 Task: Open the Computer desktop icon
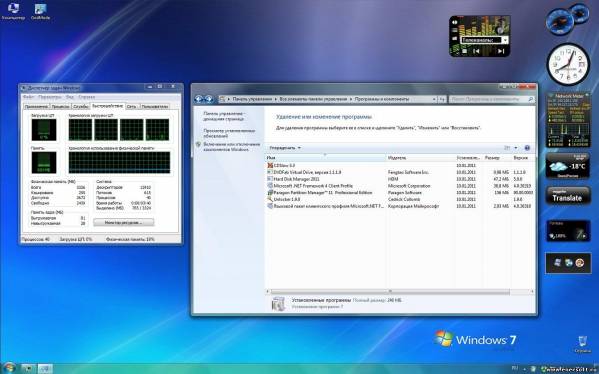pos(13,11)
